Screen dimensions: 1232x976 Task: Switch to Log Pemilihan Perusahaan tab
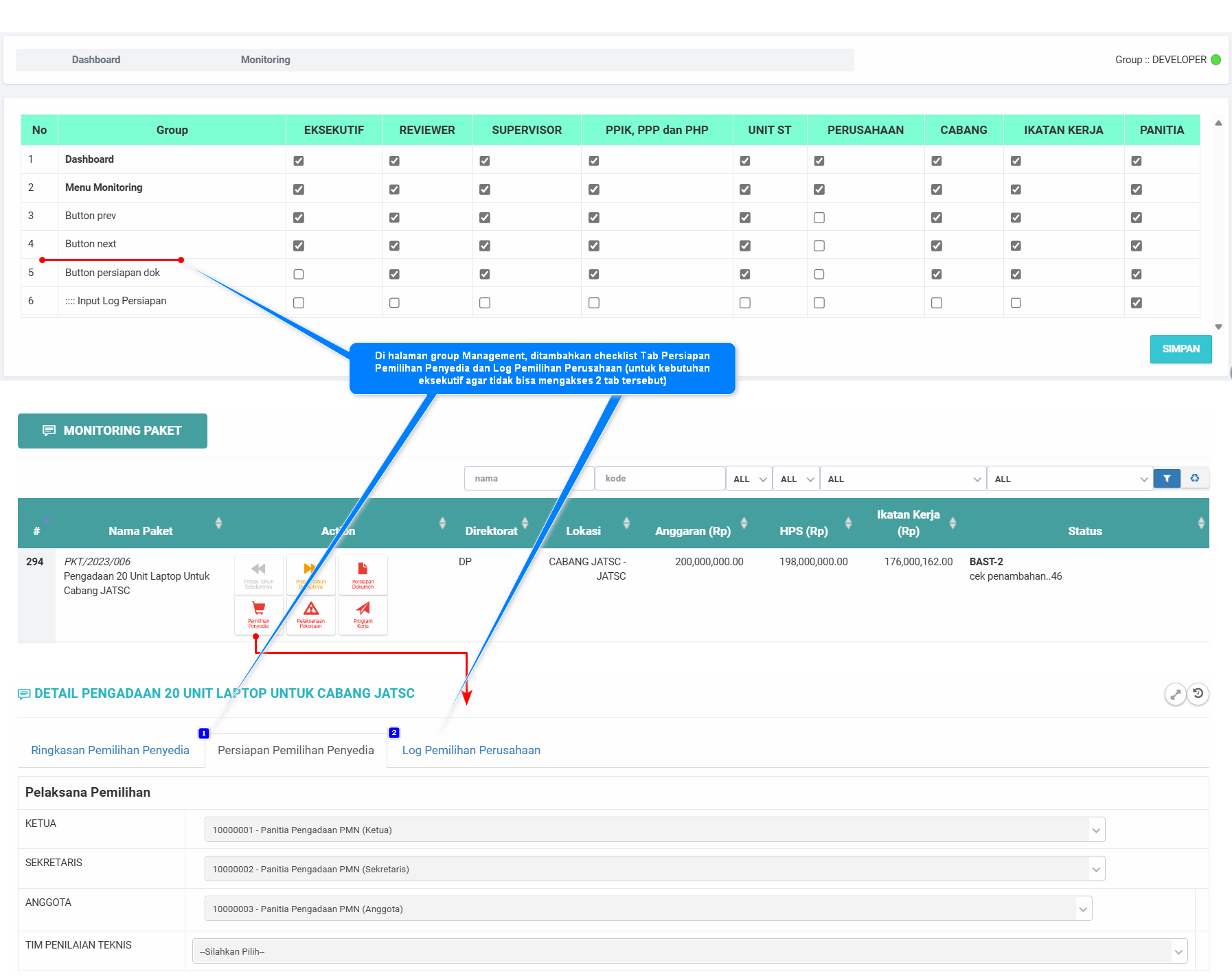click(x=471, y=750)
